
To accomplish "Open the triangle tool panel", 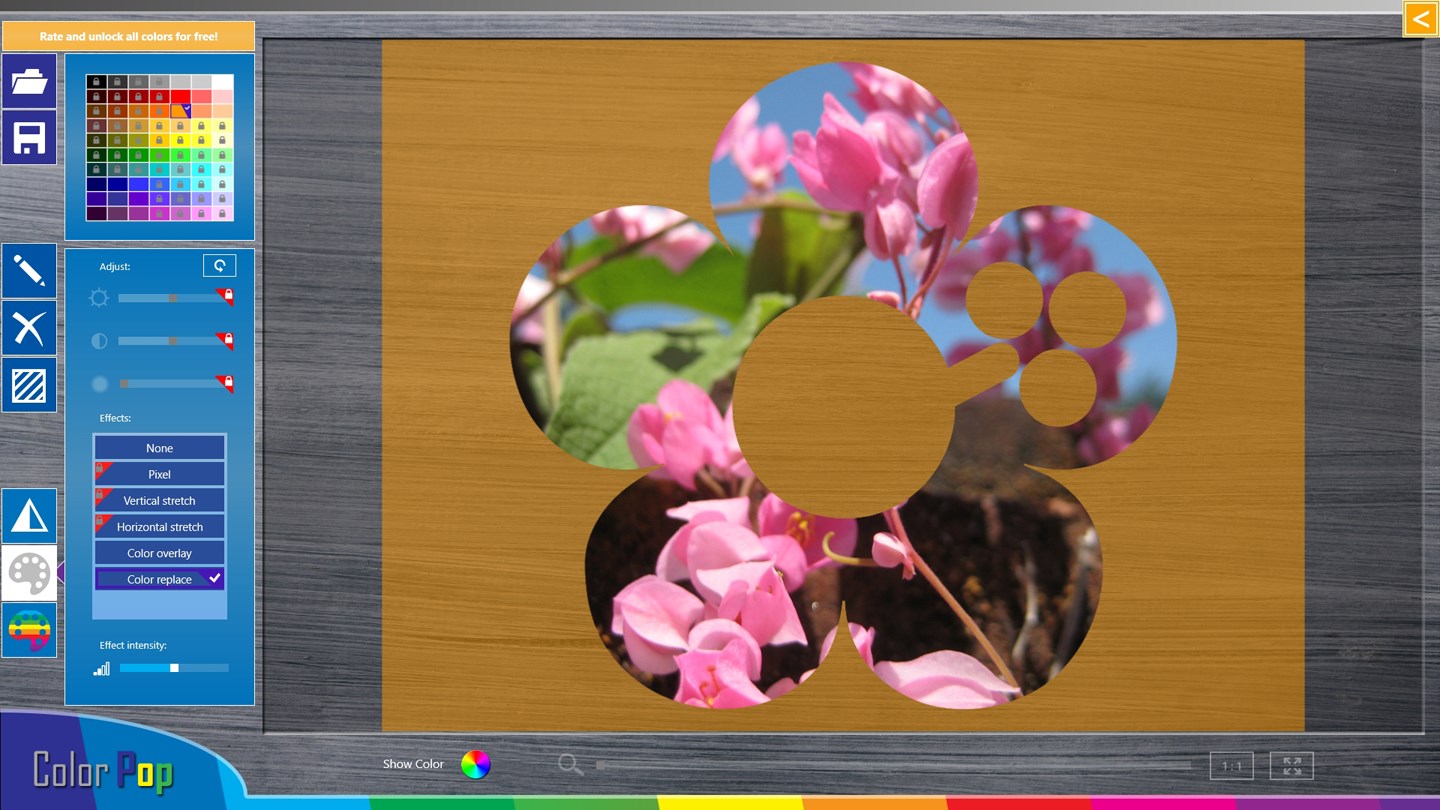I will 29,516.
